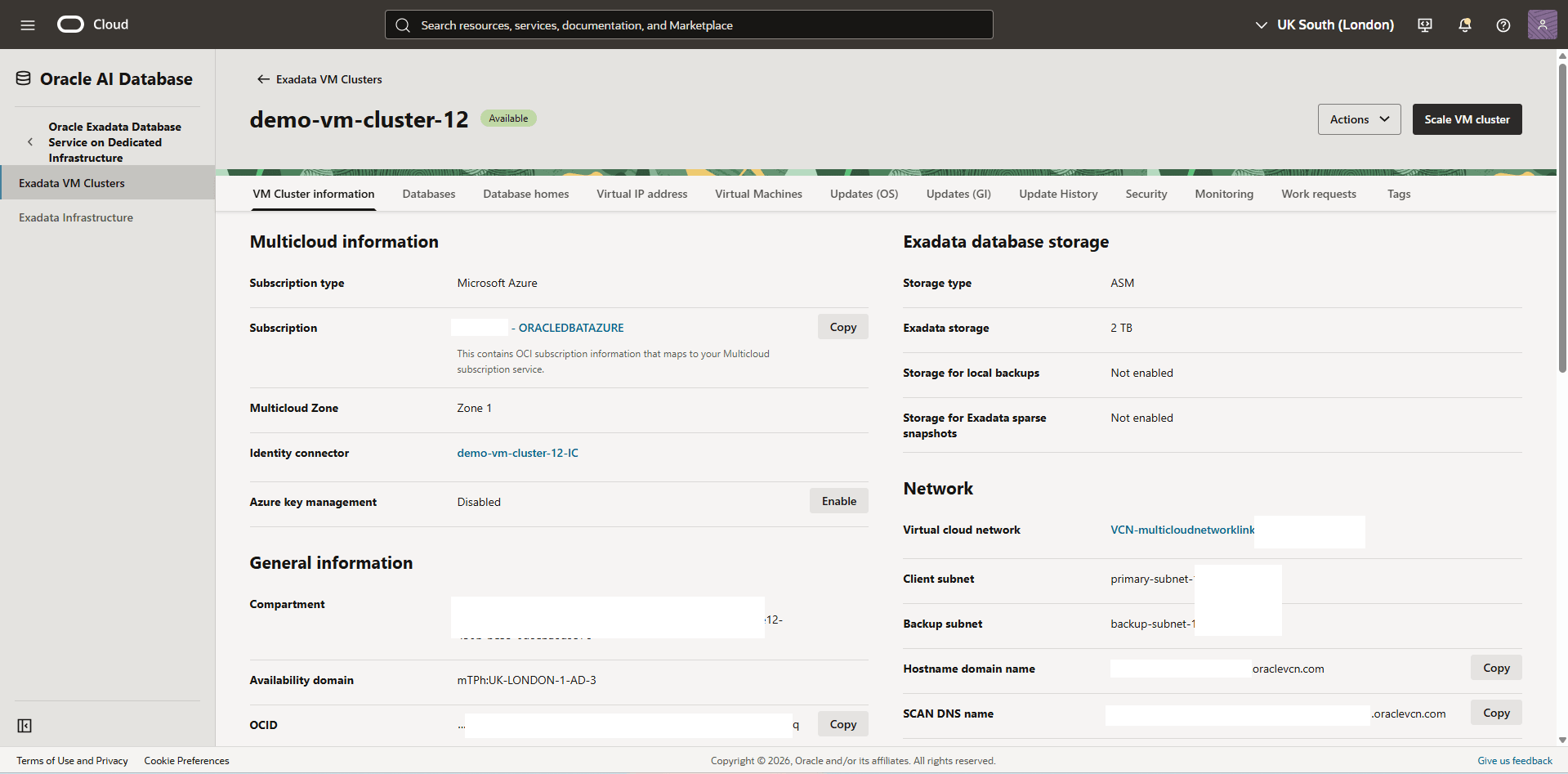Switch to the Databases tab

(428, 194)
